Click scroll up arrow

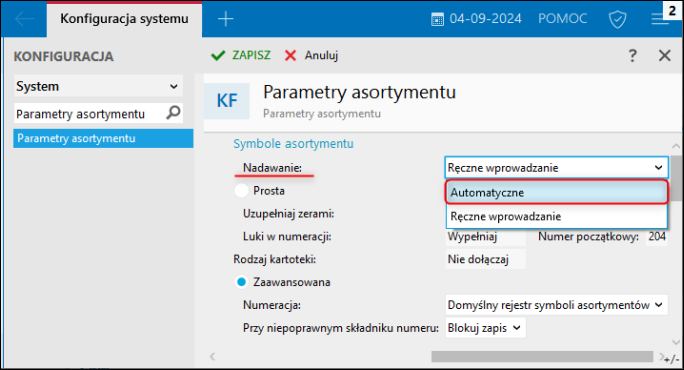[x=676, y=146]
